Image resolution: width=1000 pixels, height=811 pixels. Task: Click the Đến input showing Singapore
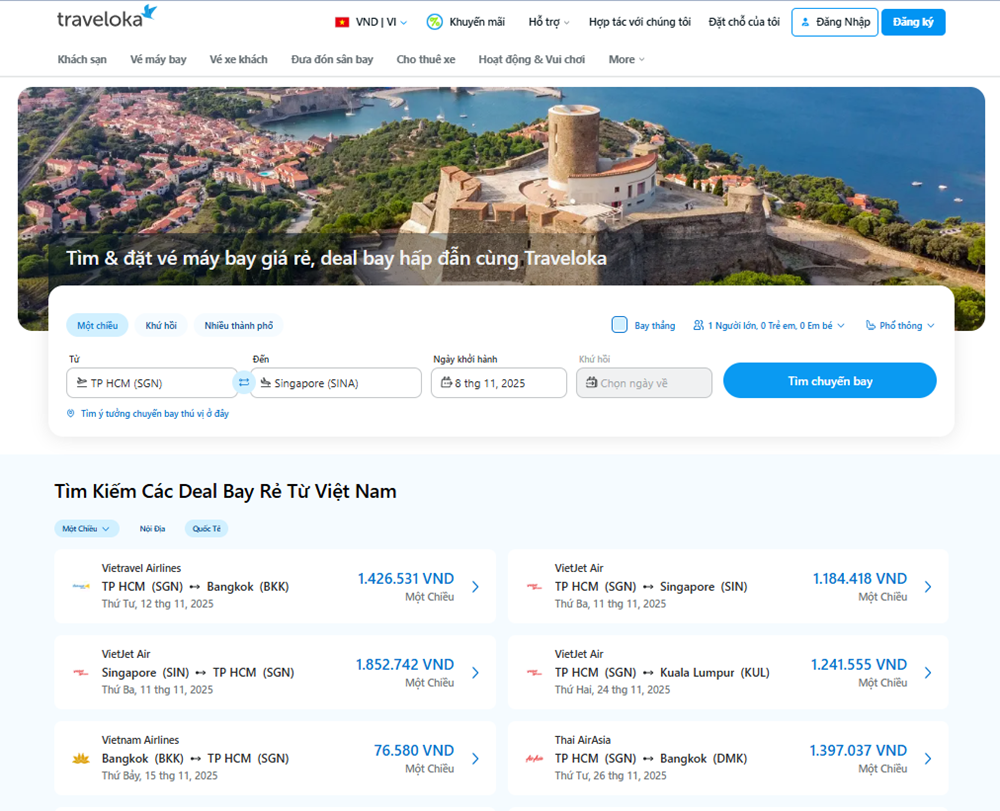click(336, 382)
